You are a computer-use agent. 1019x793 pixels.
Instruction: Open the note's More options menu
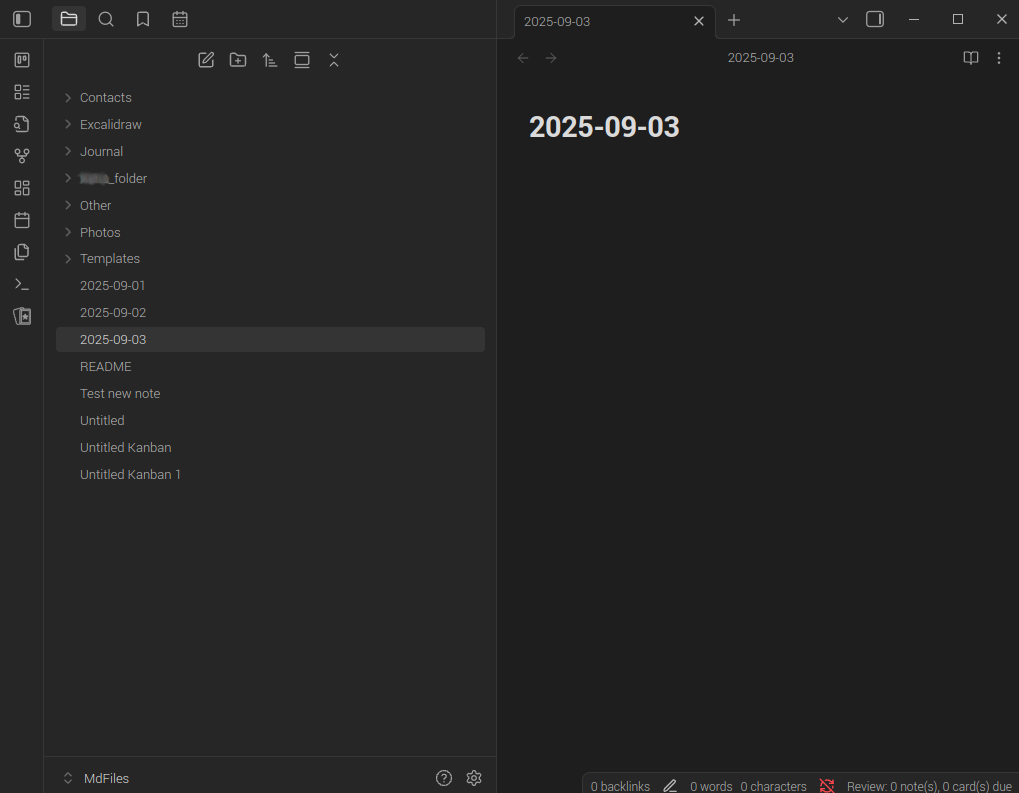[999, 58]
